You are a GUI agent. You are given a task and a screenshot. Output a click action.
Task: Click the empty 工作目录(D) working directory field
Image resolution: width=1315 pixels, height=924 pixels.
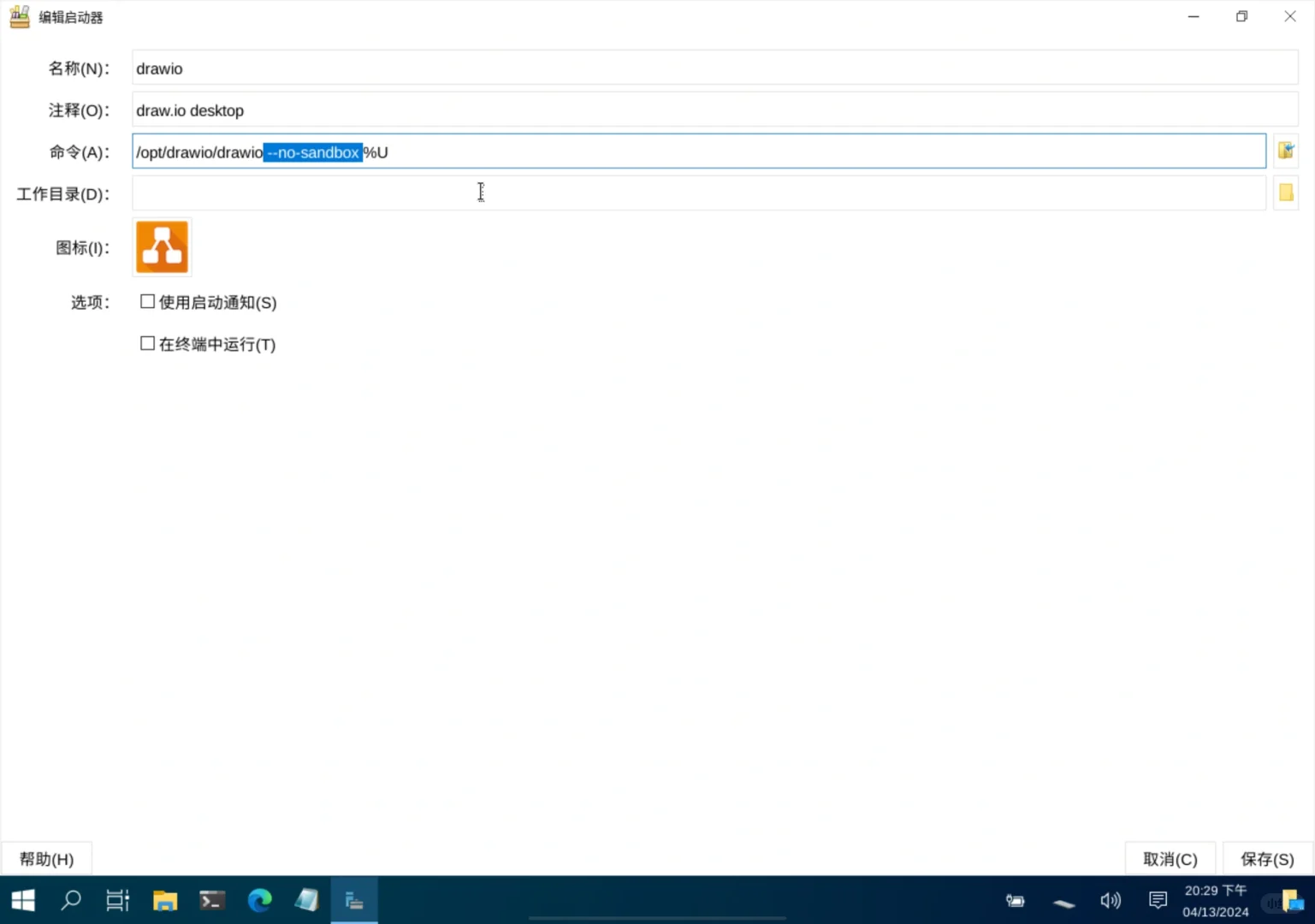(699, 193)
